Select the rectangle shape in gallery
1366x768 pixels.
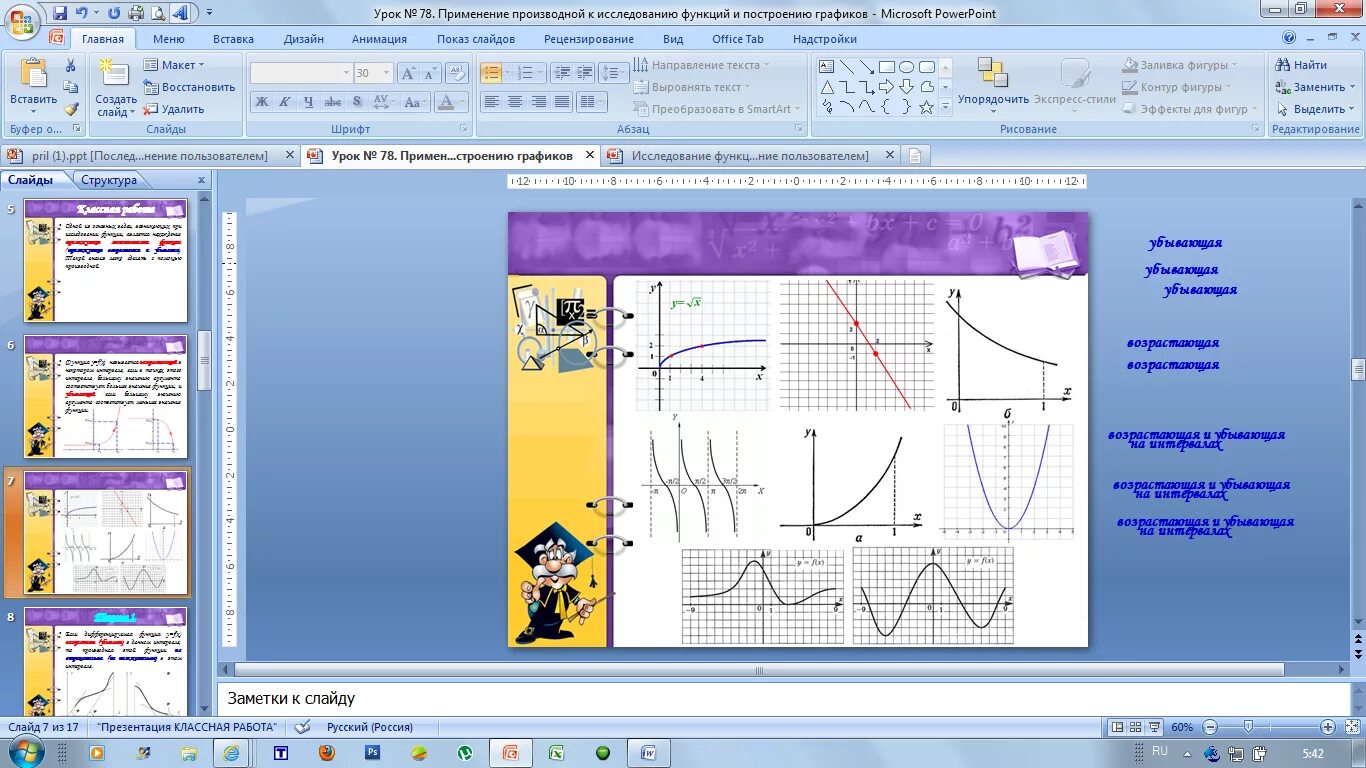pyautogui.click(x=886, y=67)
